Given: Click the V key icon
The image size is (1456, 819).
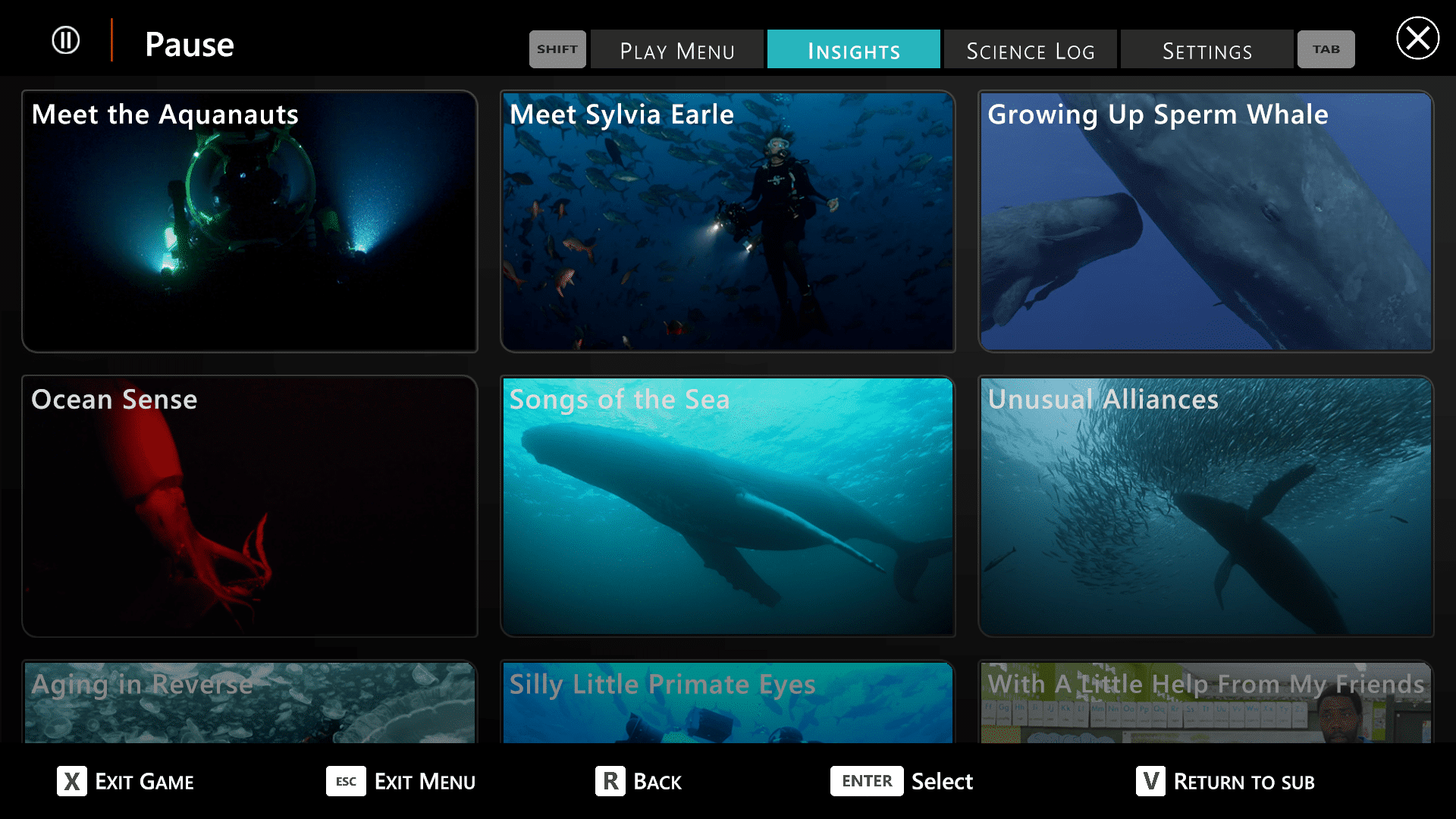Looking at the screenshot, I should point(1150,781).
